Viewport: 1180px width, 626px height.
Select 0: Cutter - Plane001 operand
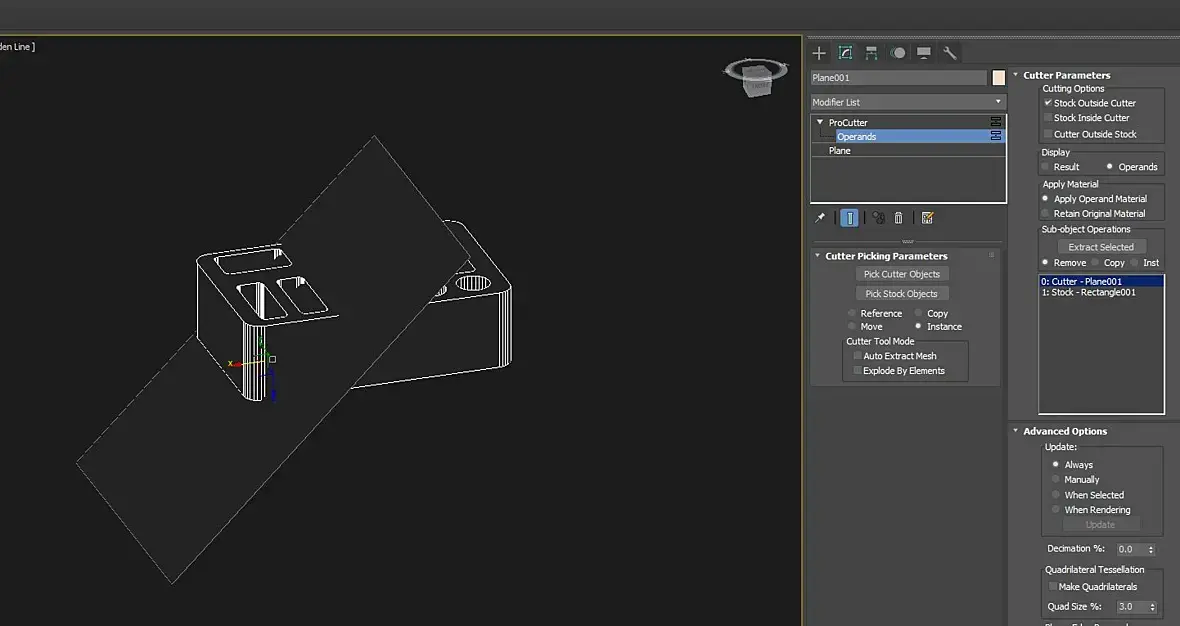(1101, 281)
